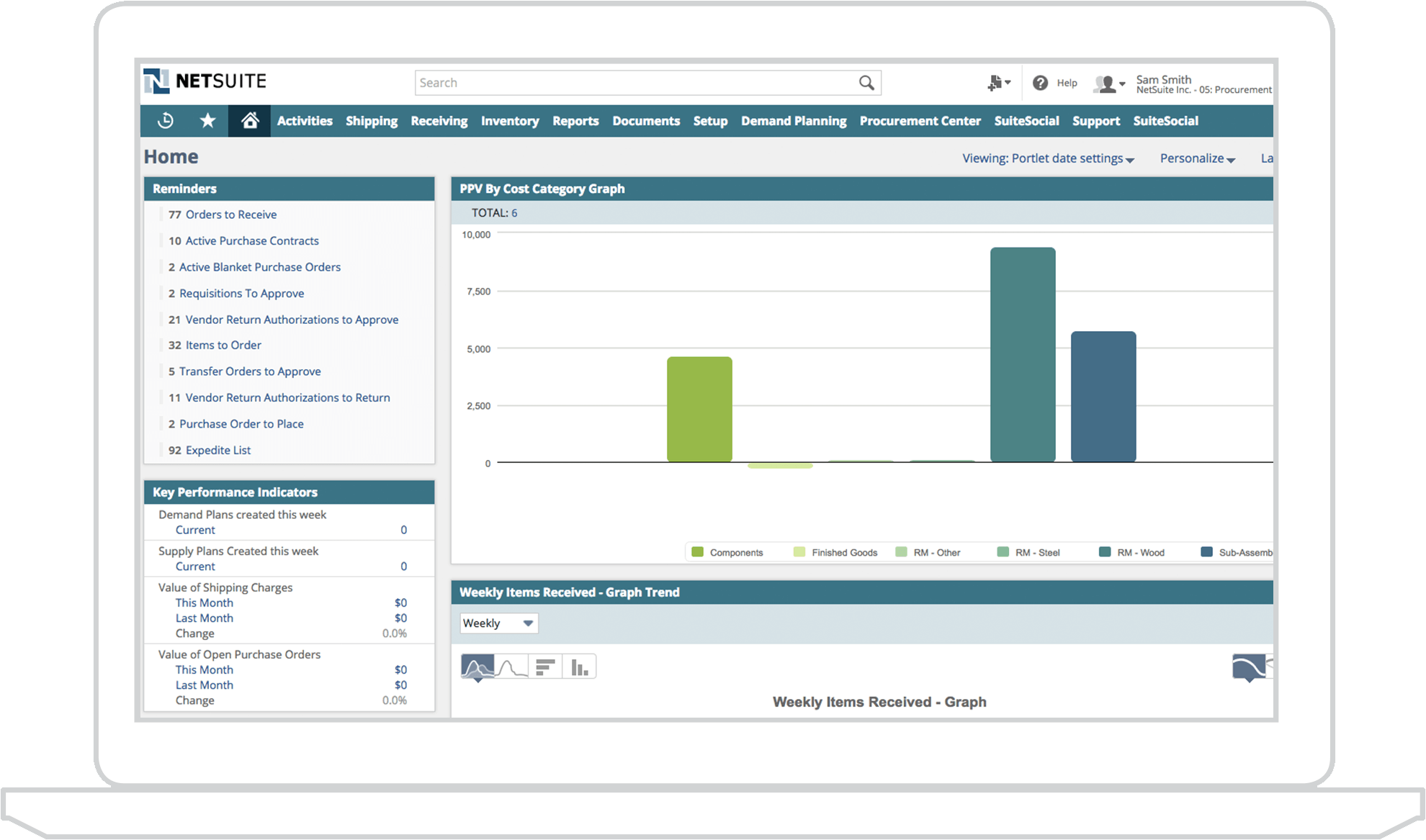Open the Weekly interval dropdown
The width and height of the screenshot is (1426, 840).
coord(498,623)
